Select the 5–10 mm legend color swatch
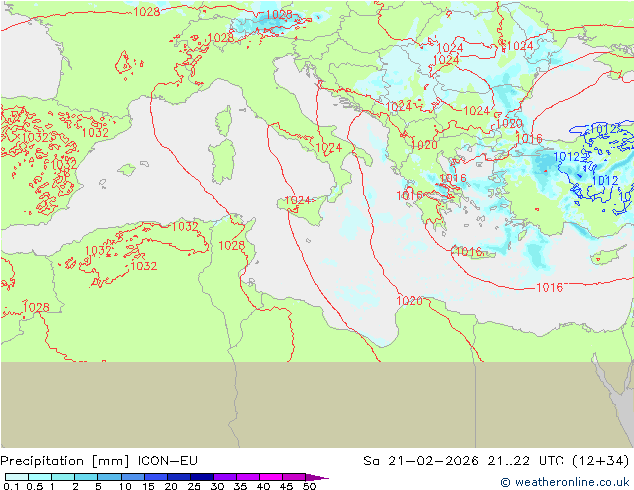Viewport: 634px width, 490px height. 109,477
